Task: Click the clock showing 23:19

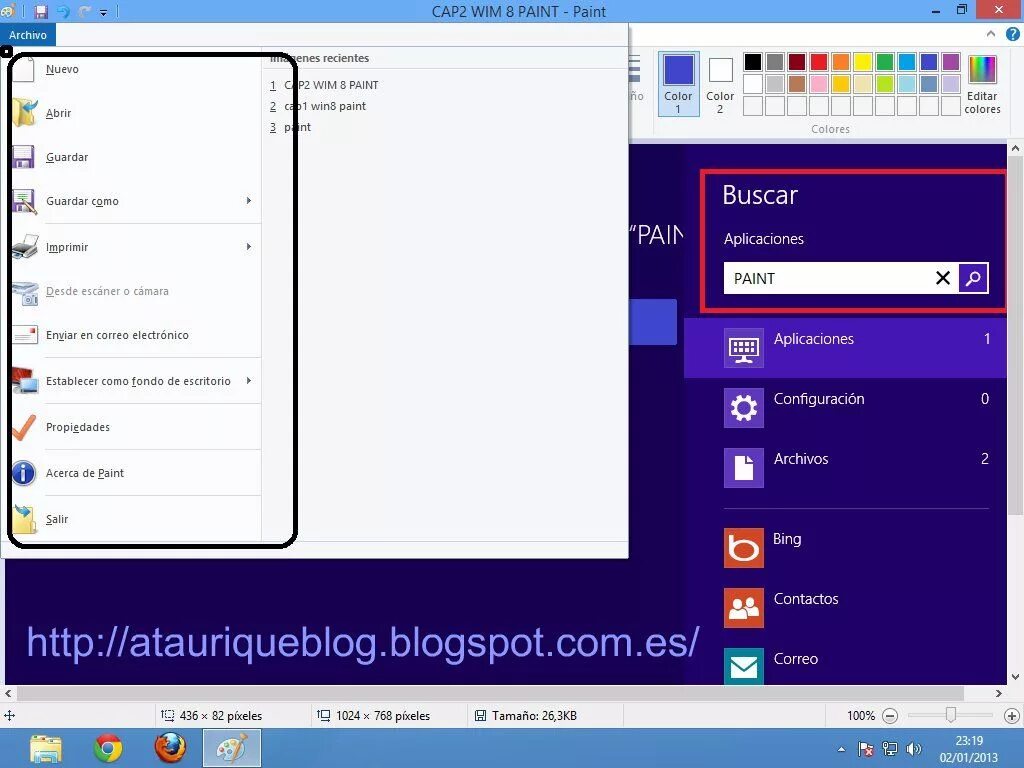Action: tap(969, 741)
